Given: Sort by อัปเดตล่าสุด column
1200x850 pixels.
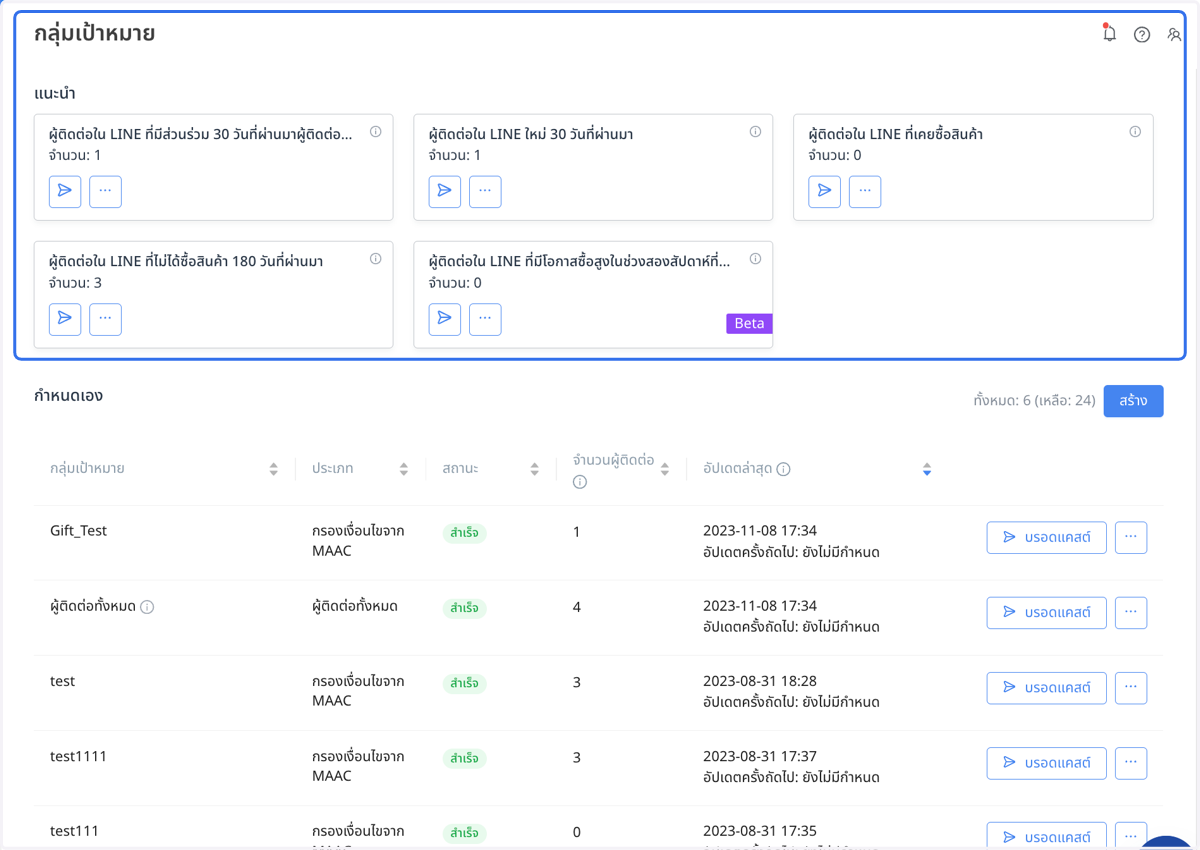Looking at the screenshot, I should pos(927,469).
